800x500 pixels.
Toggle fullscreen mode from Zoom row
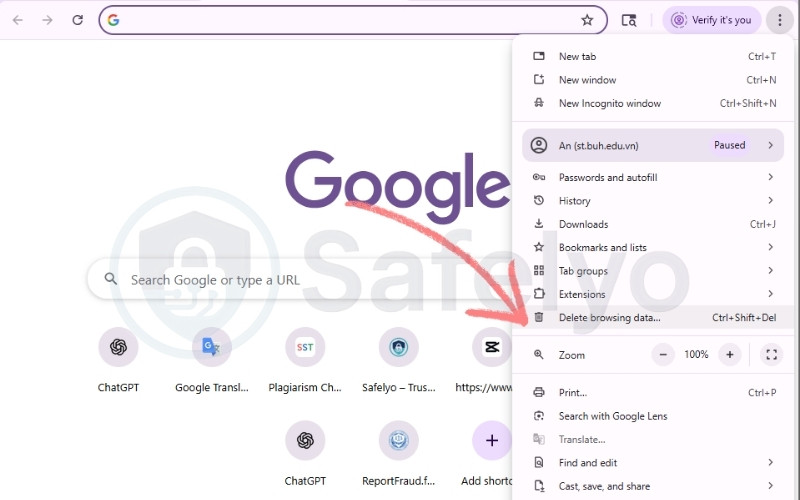click(x=771, y=355)
